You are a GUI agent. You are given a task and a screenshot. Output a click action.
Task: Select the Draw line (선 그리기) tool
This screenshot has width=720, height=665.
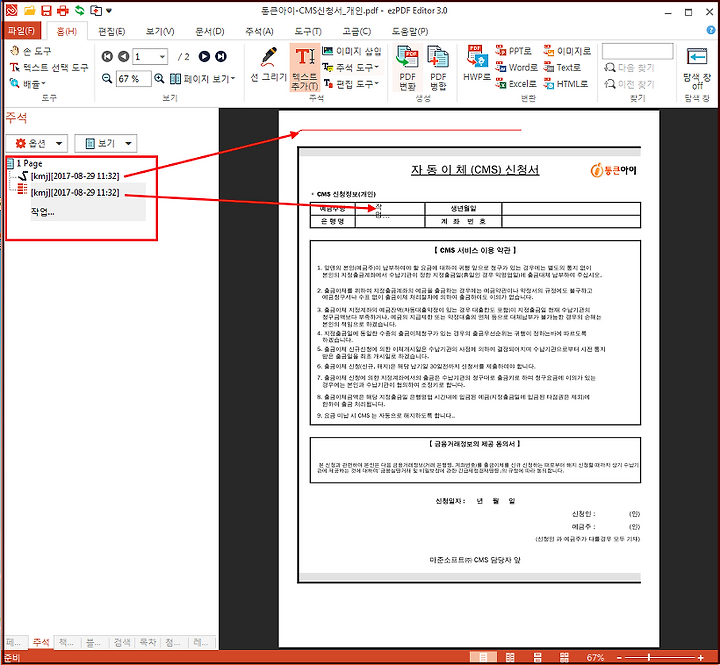point(269,65)
